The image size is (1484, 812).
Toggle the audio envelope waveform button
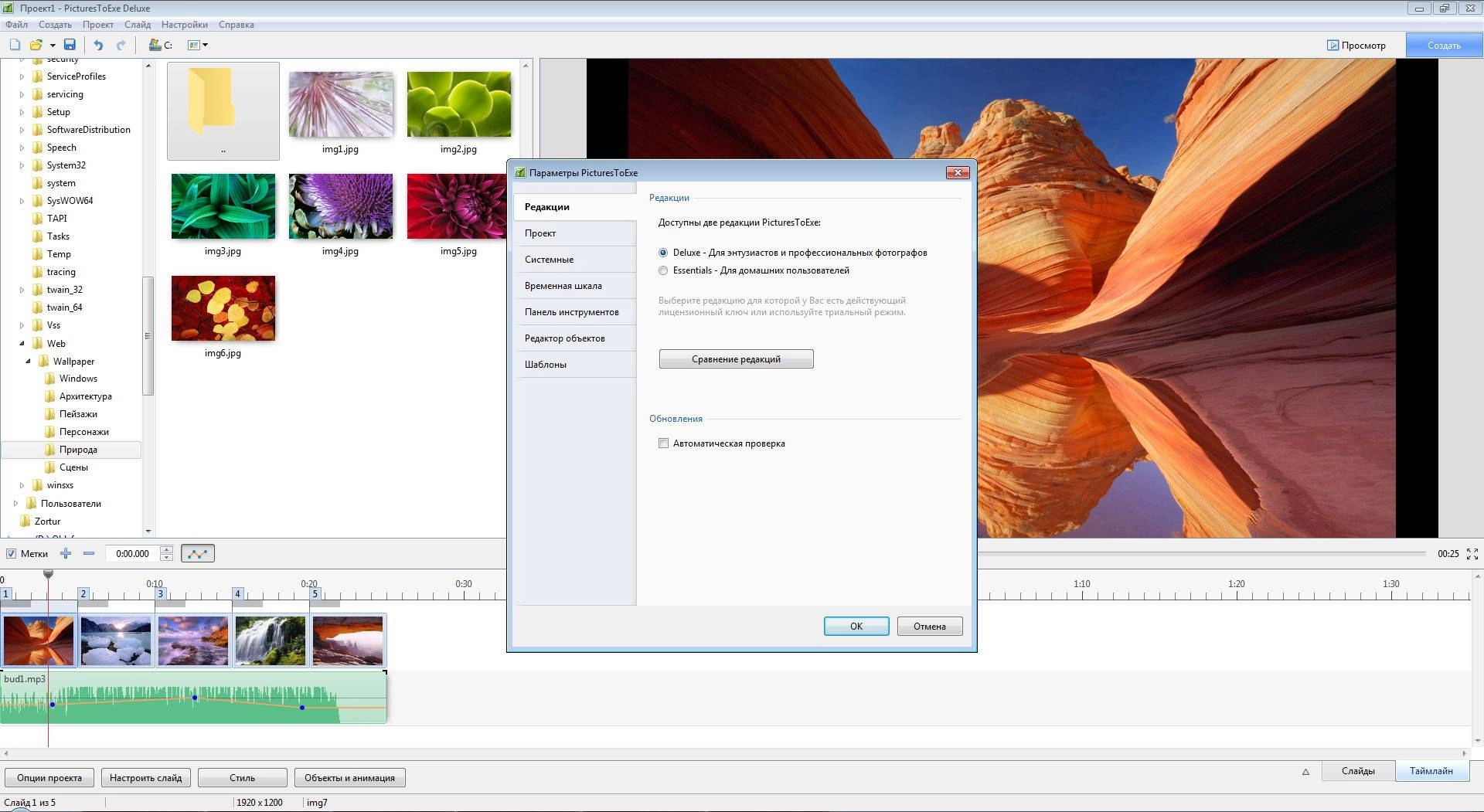point(198,553)
